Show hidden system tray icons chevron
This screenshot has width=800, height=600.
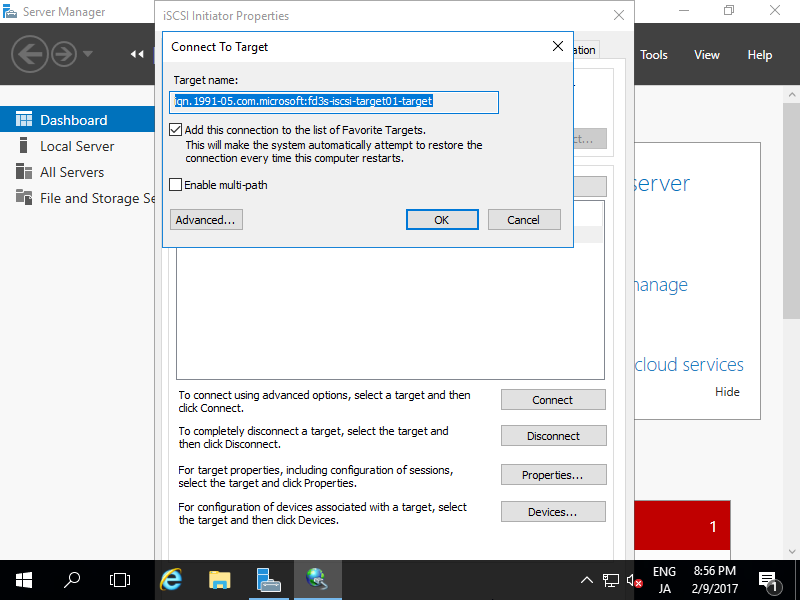coord(587,580)
